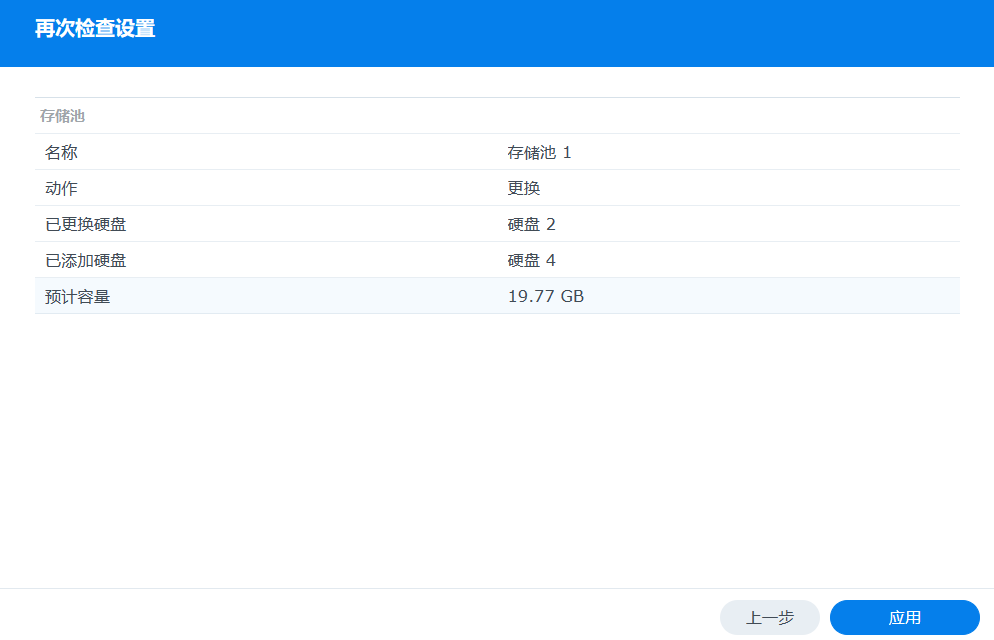This screenshot has height=640, width=994.
Task: Select the 存储池 section header
Action: pos(62,116)
